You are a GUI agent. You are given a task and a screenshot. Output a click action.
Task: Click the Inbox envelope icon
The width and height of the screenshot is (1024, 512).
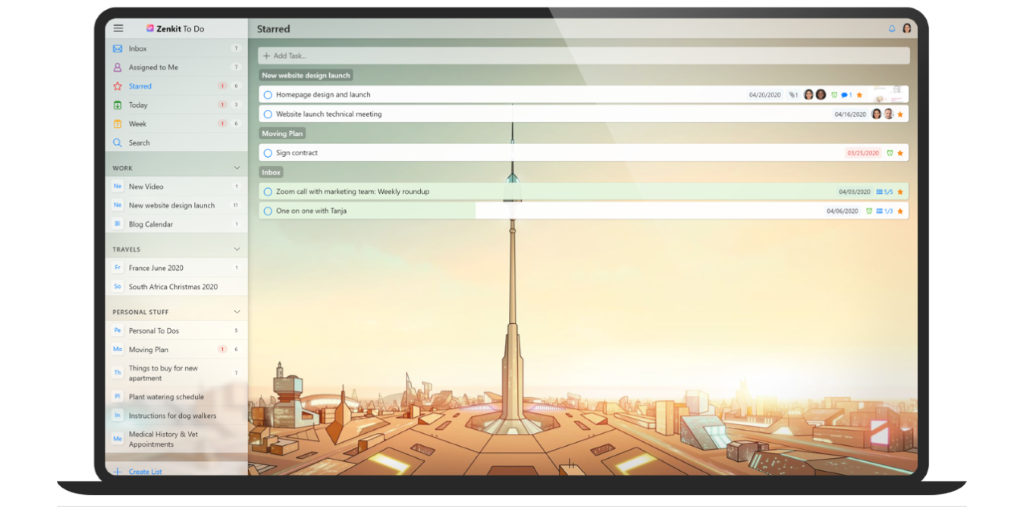point(118,48)
